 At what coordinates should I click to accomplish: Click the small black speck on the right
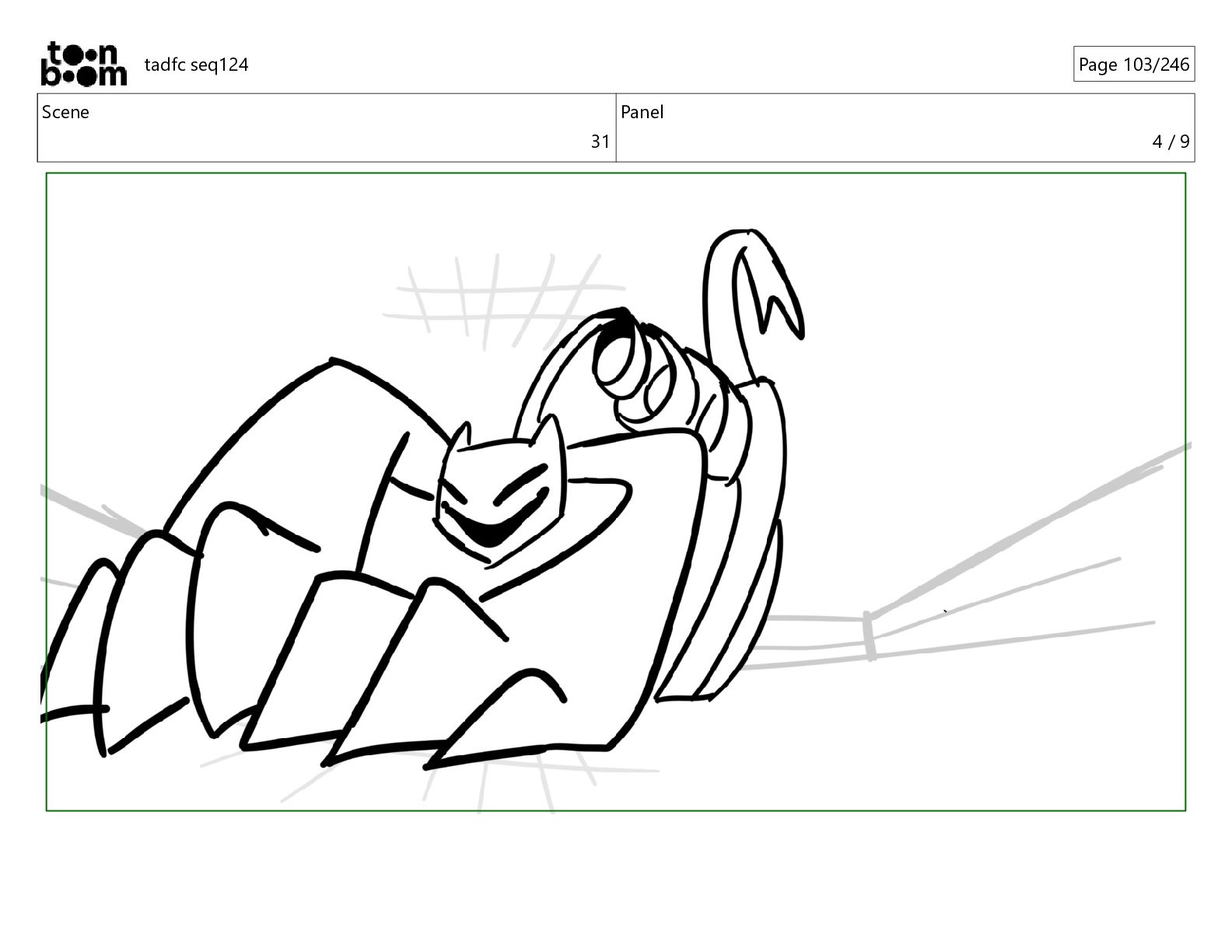(x=945, y=611)
